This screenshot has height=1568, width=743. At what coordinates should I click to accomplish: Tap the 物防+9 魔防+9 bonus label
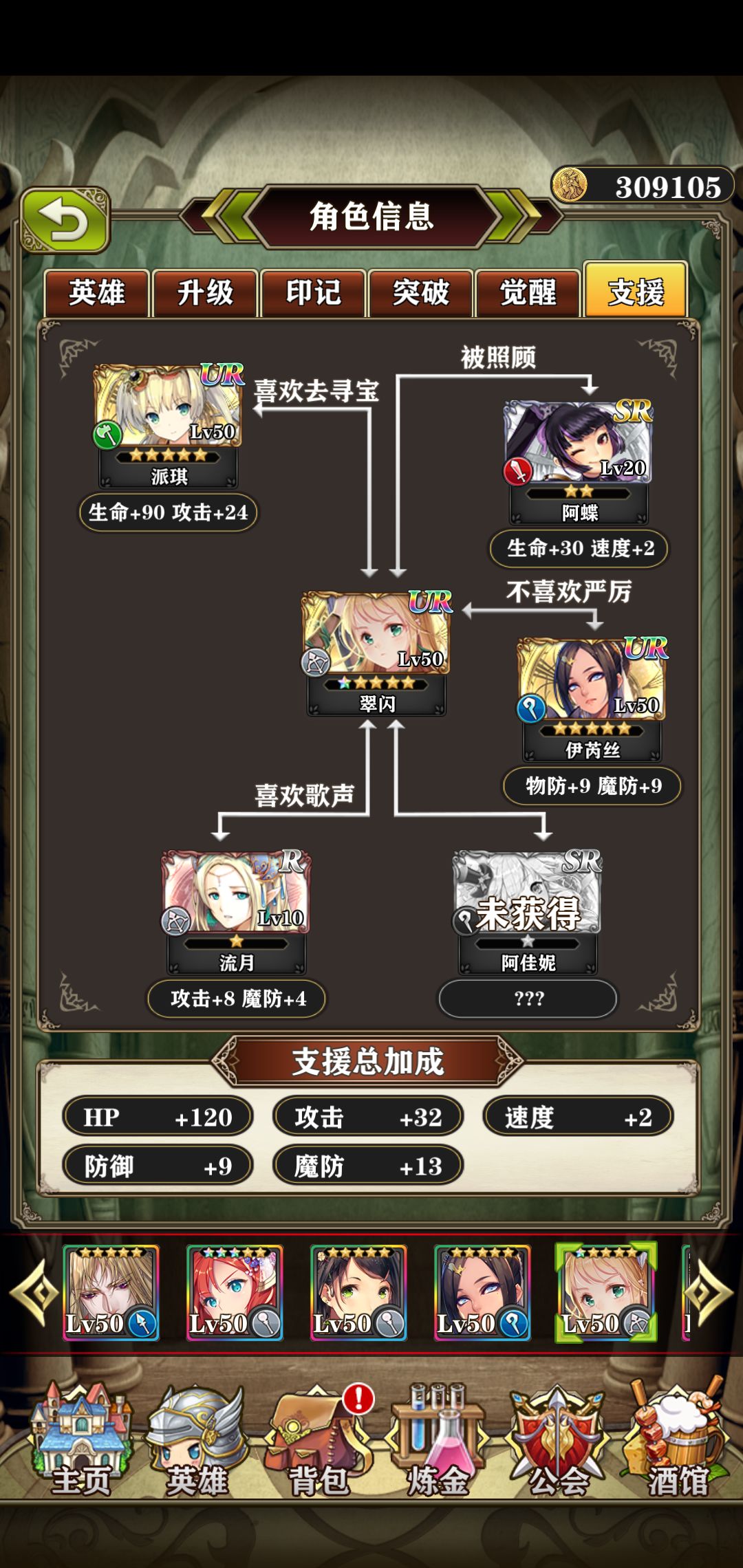point(592,786)
